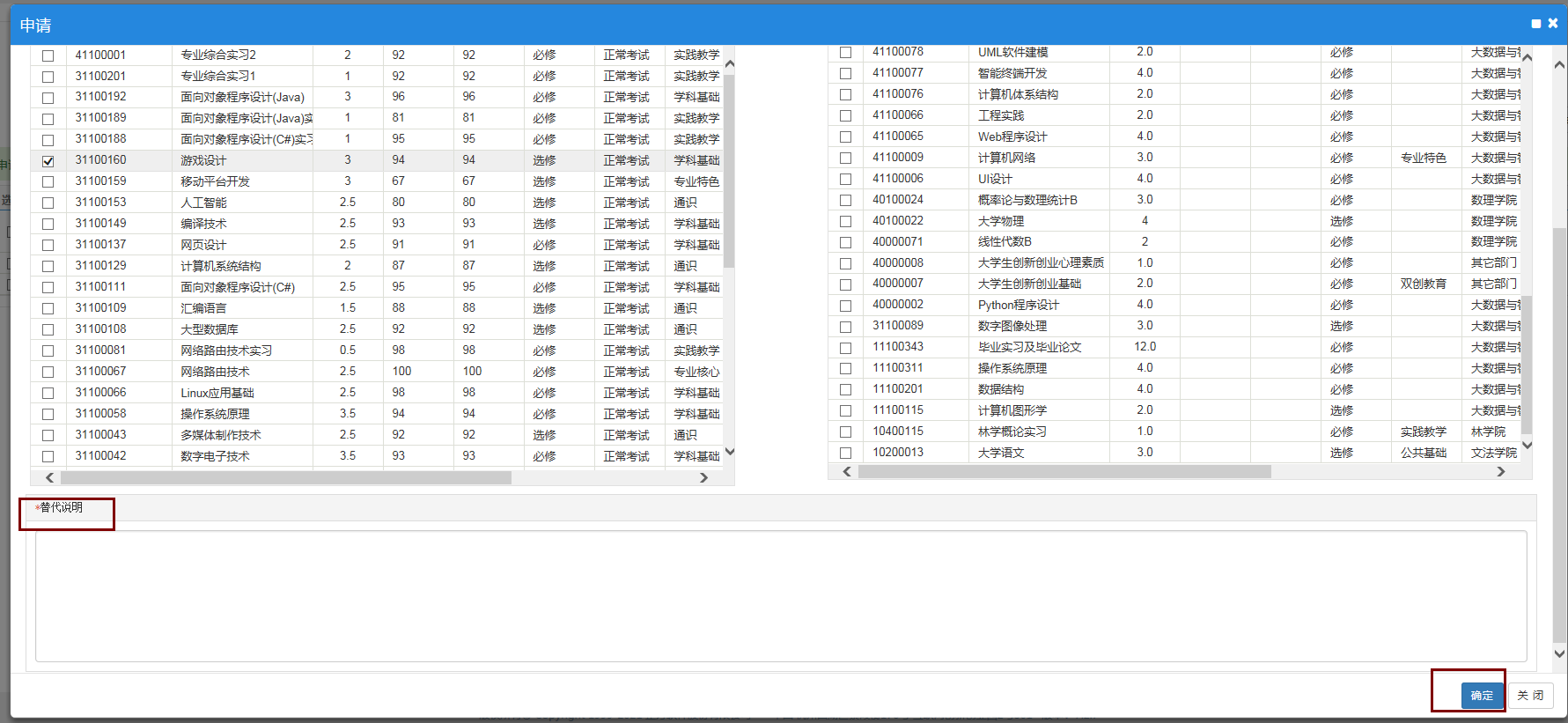Image resolution: width=1568 pixels, height=723 pixels.
Task: Select the 移动平台开发 course row checkbox
Action: (48, 182)
